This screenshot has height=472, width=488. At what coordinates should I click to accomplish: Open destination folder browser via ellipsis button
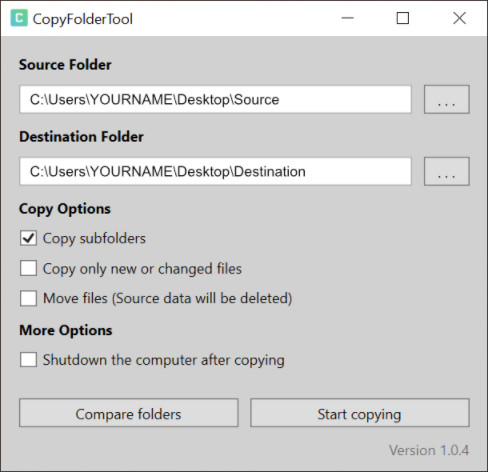tap(447, 171)
